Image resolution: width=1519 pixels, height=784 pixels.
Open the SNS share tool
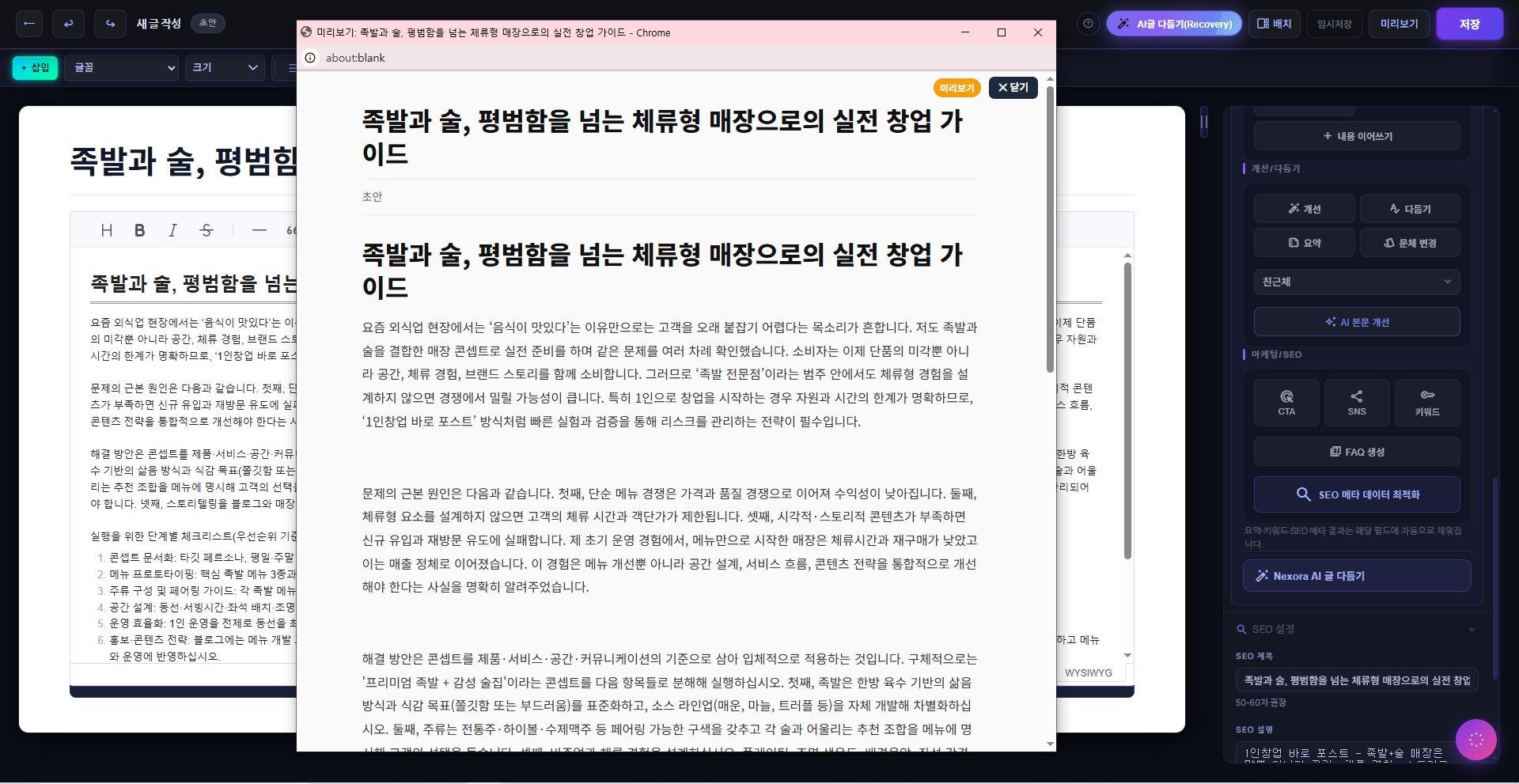pyautogui.click(x=1357, y=403)
